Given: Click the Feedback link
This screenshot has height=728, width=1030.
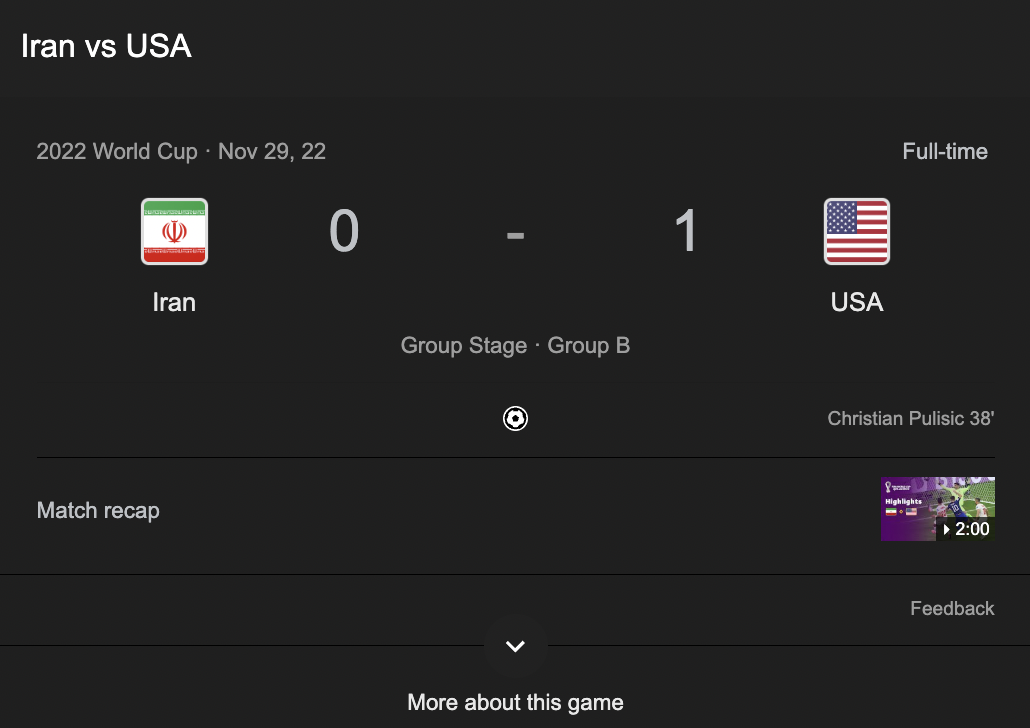Looking at the screenshot, I should (952, 608).
